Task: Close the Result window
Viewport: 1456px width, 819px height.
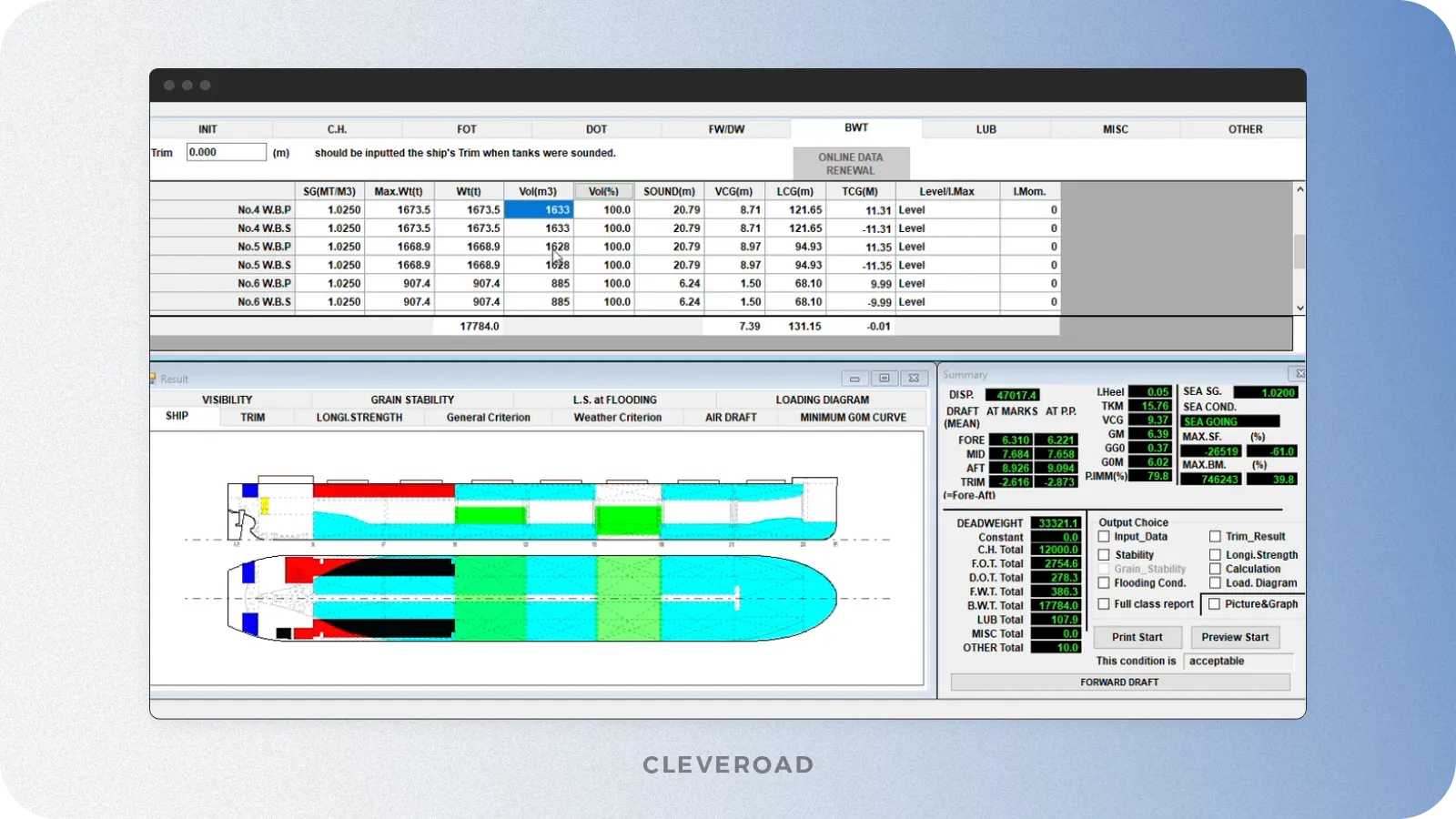Action: coord(914,378)
